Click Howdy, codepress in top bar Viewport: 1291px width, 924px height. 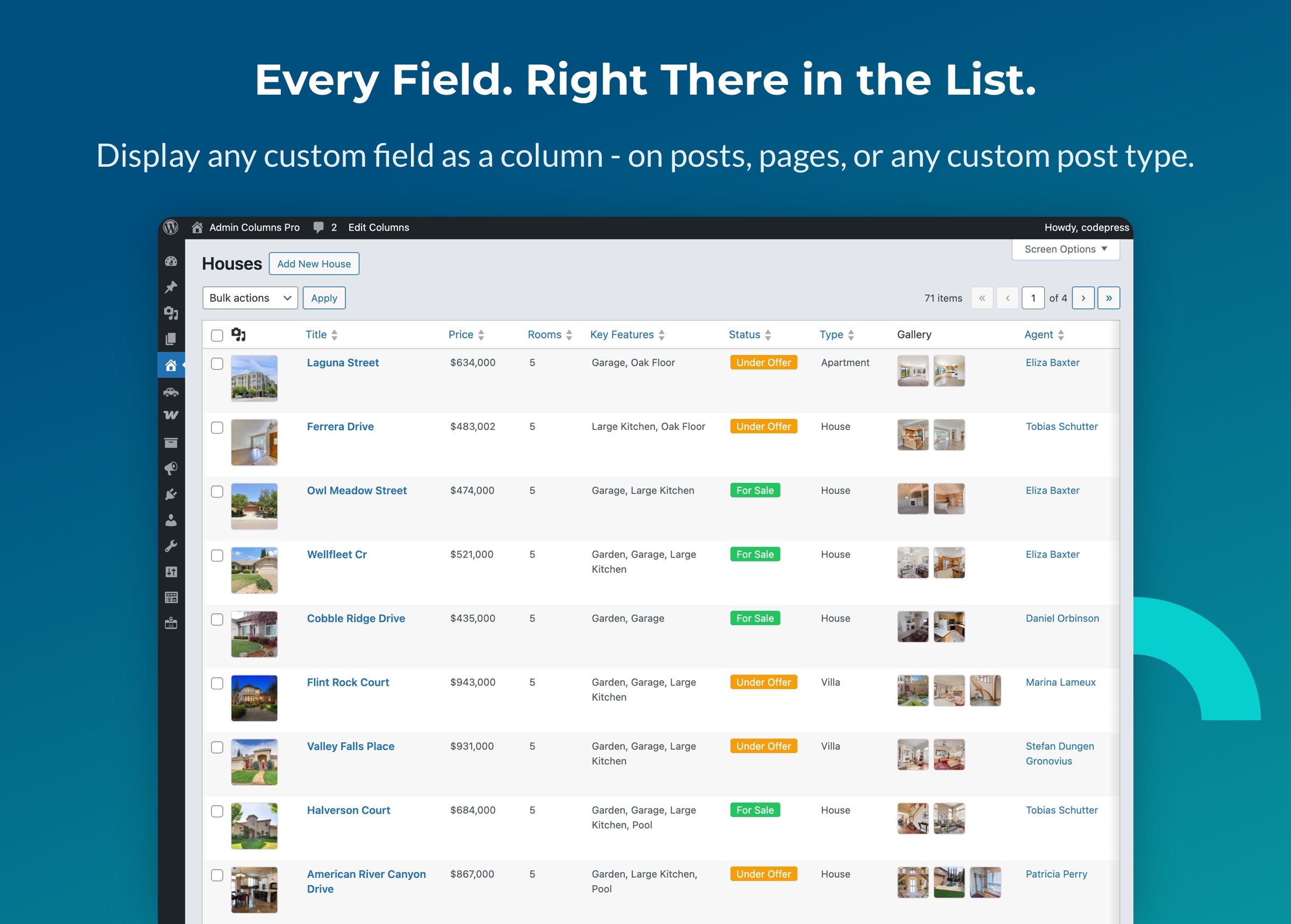coord(1086,227)
